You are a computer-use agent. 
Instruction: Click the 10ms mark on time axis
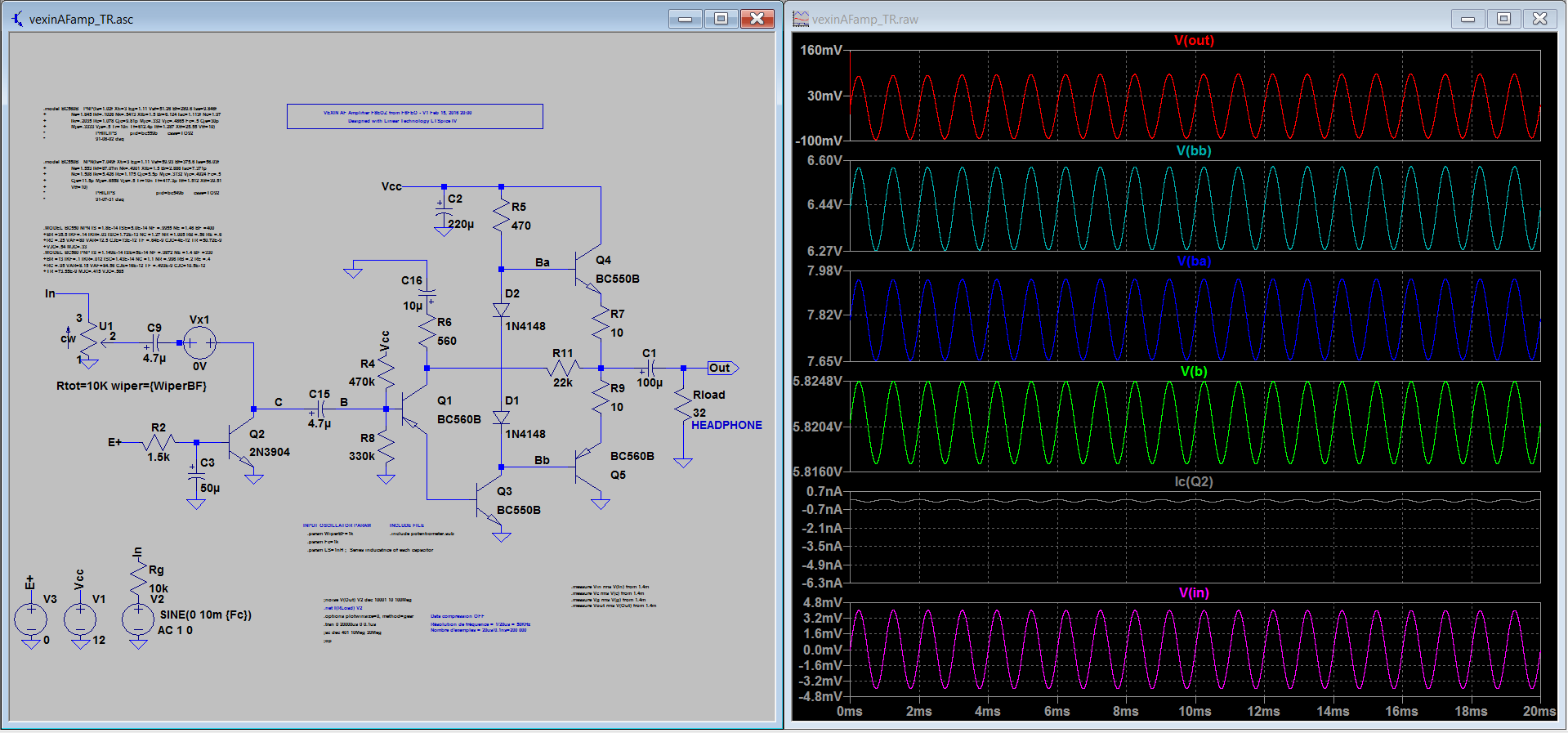click(1194, 712)
